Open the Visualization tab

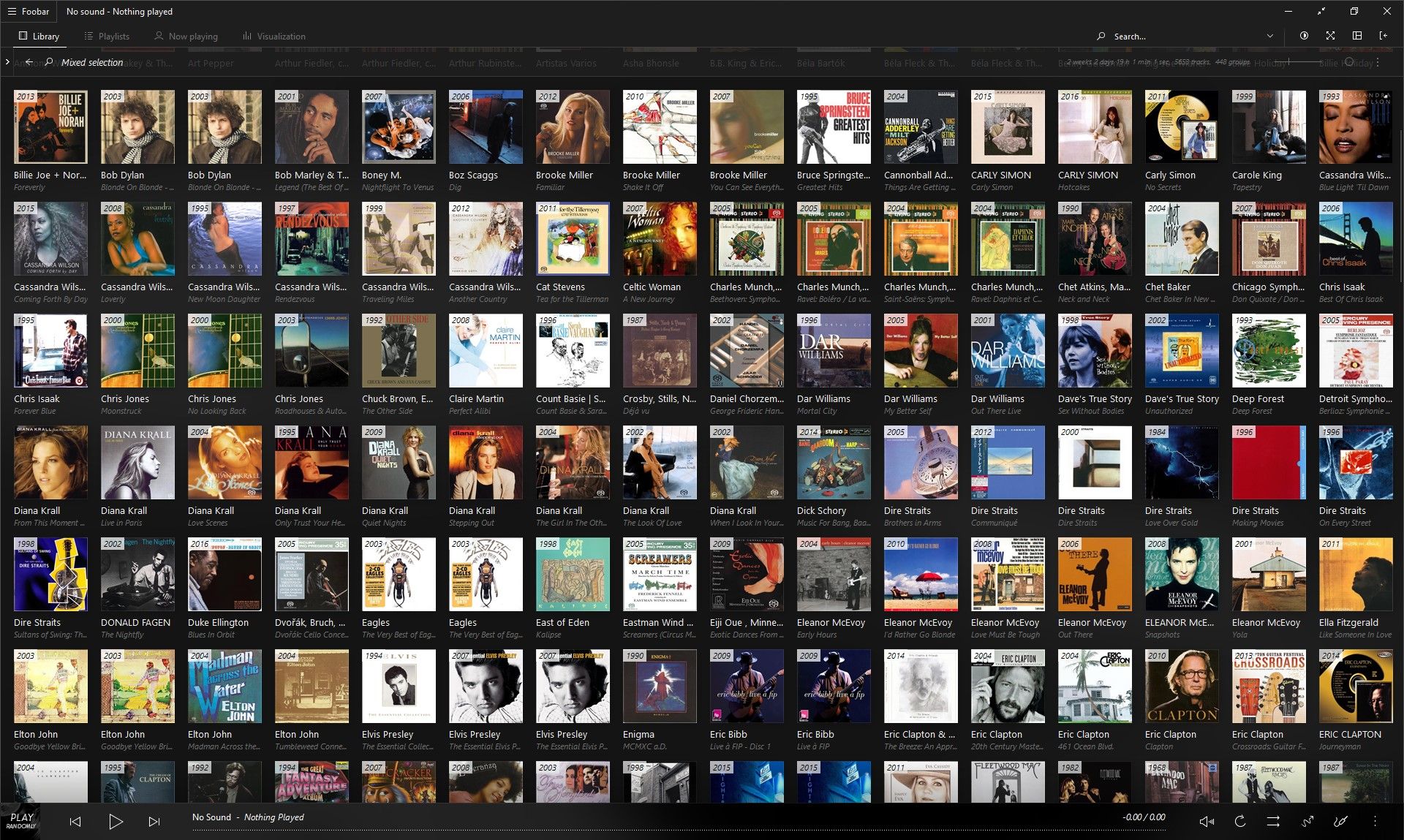(x=274, y=36)
